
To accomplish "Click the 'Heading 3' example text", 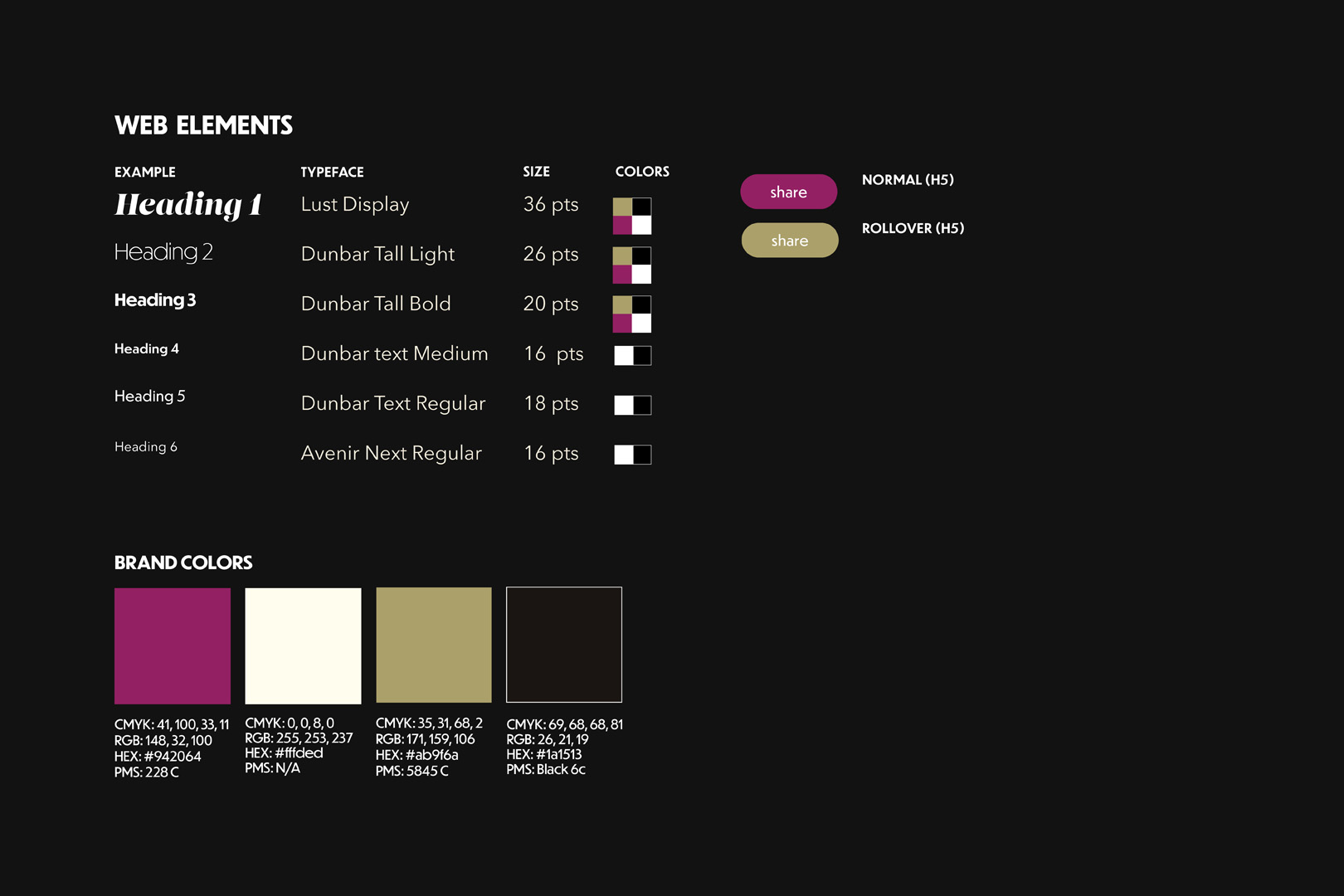I will pos(155,299).
